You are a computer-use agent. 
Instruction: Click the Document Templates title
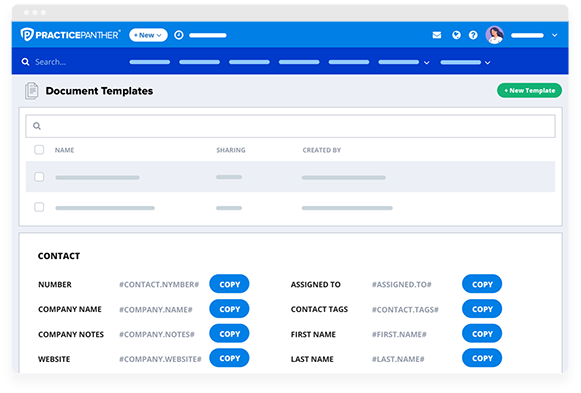[x=99, y=91]
